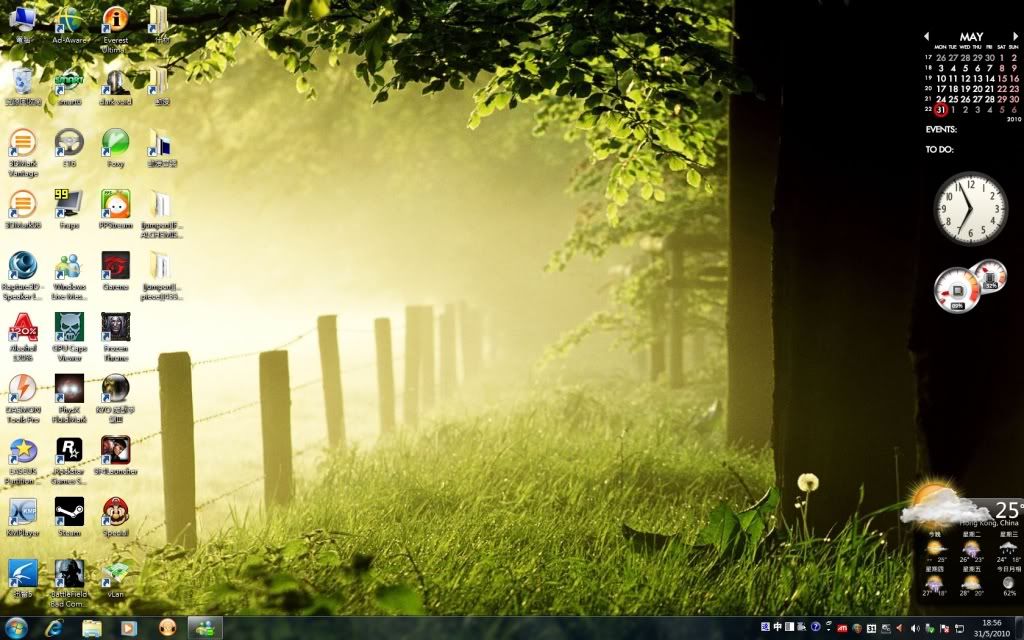The image size is (1024, 640).
Task: Select today's date 31 in calendar
Action: pos(941,110)
